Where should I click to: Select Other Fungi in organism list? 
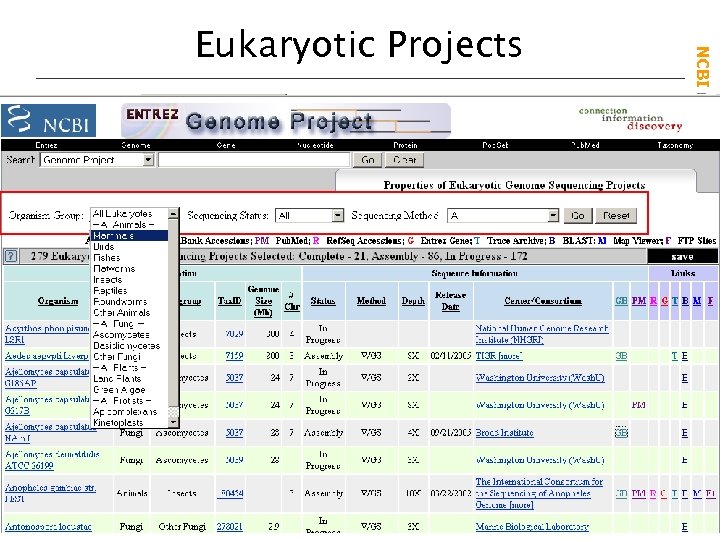click(x=129, y=357)
